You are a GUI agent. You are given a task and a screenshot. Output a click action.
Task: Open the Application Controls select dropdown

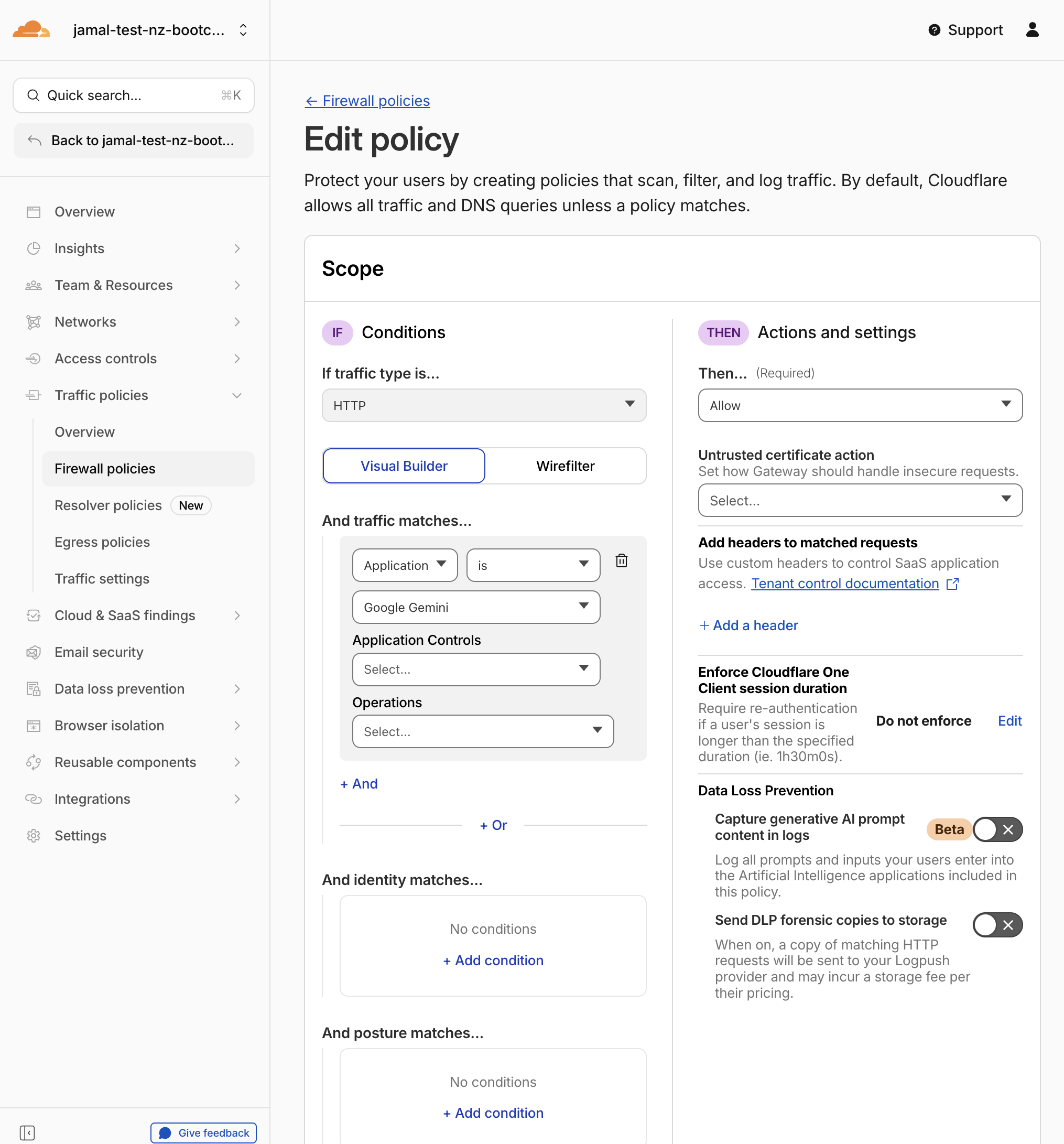[x=475, y=669]
